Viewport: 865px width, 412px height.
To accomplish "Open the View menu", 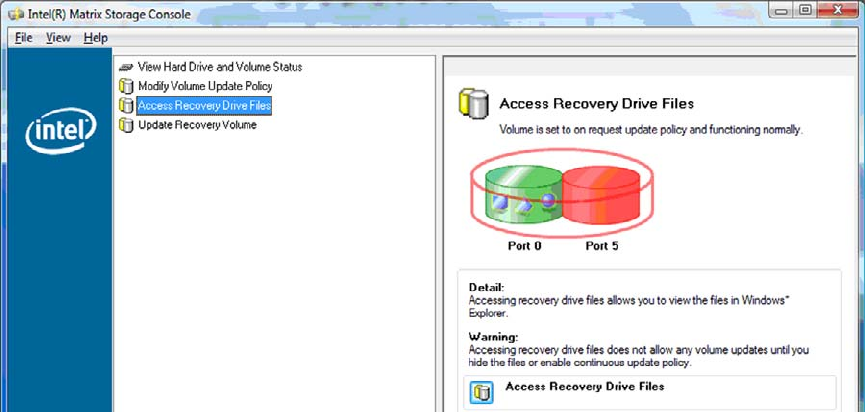I will [58, 38].
